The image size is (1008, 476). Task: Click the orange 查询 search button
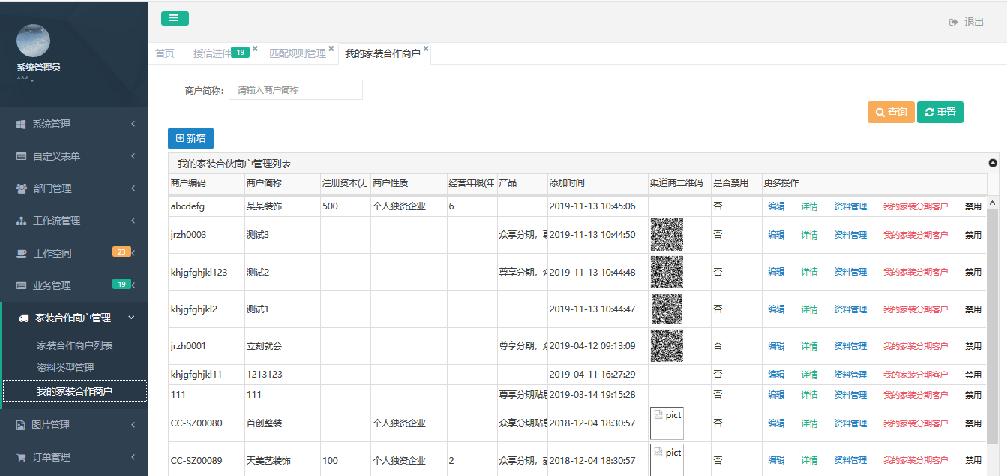pos(891,112)
